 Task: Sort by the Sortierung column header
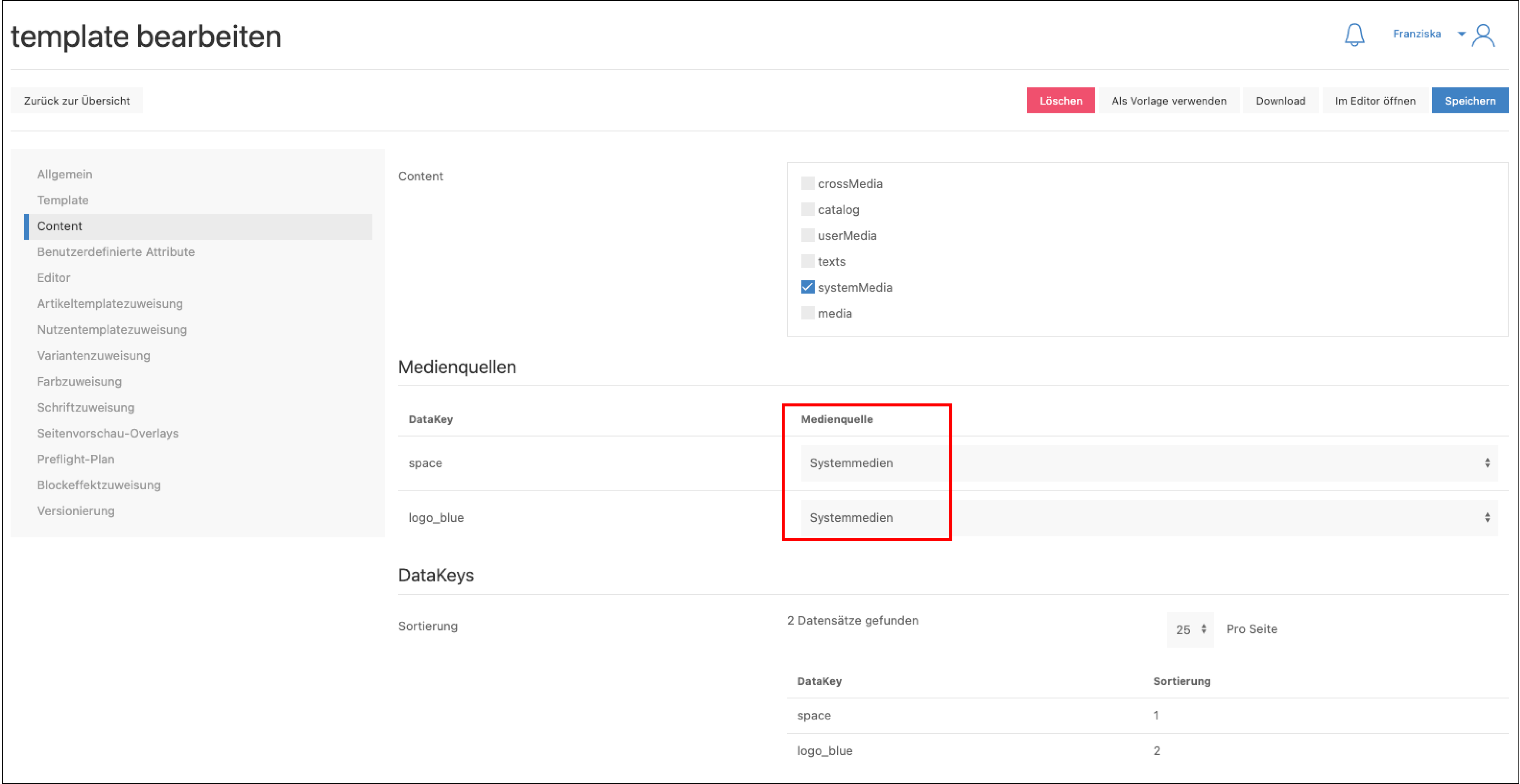pyautogui.click(x=1181, y=682)
